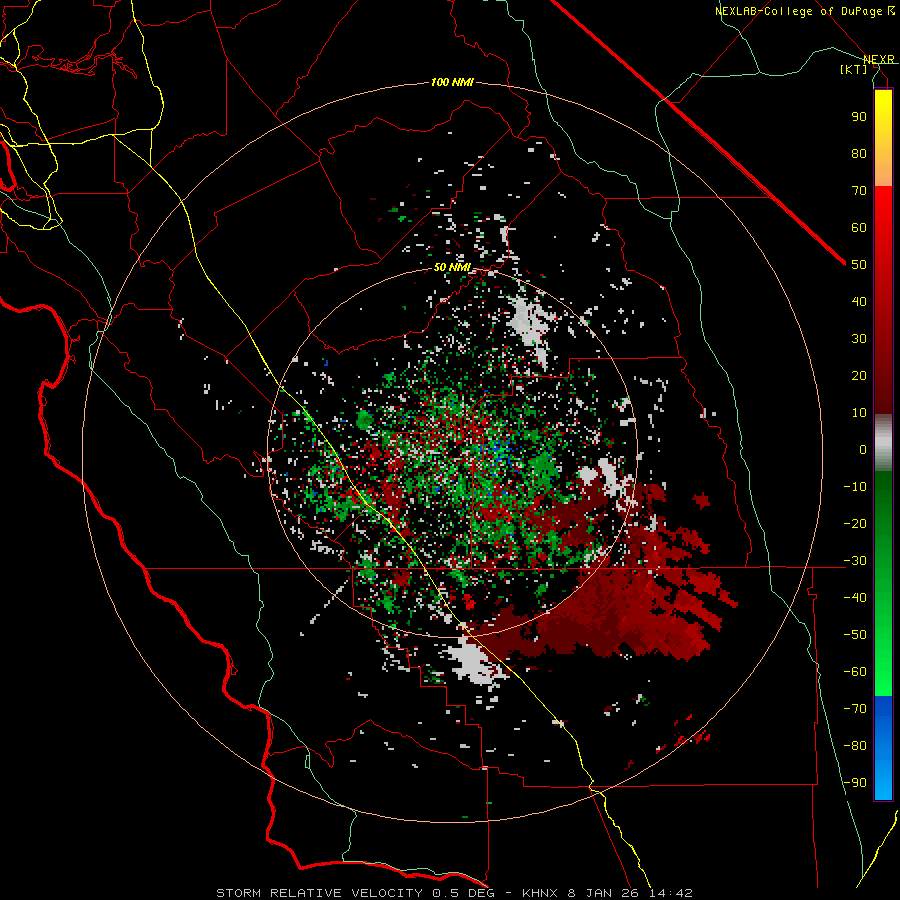
Task: Click the -70 kt scale label
Action: [x=855, y=709]
